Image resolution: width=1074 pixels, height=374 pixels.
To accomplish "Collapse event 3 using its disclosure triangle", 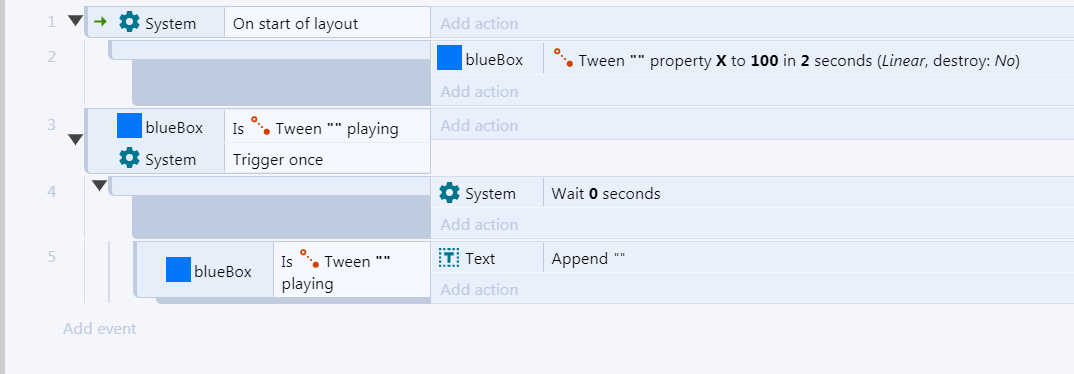I will (x=75, y=140).
